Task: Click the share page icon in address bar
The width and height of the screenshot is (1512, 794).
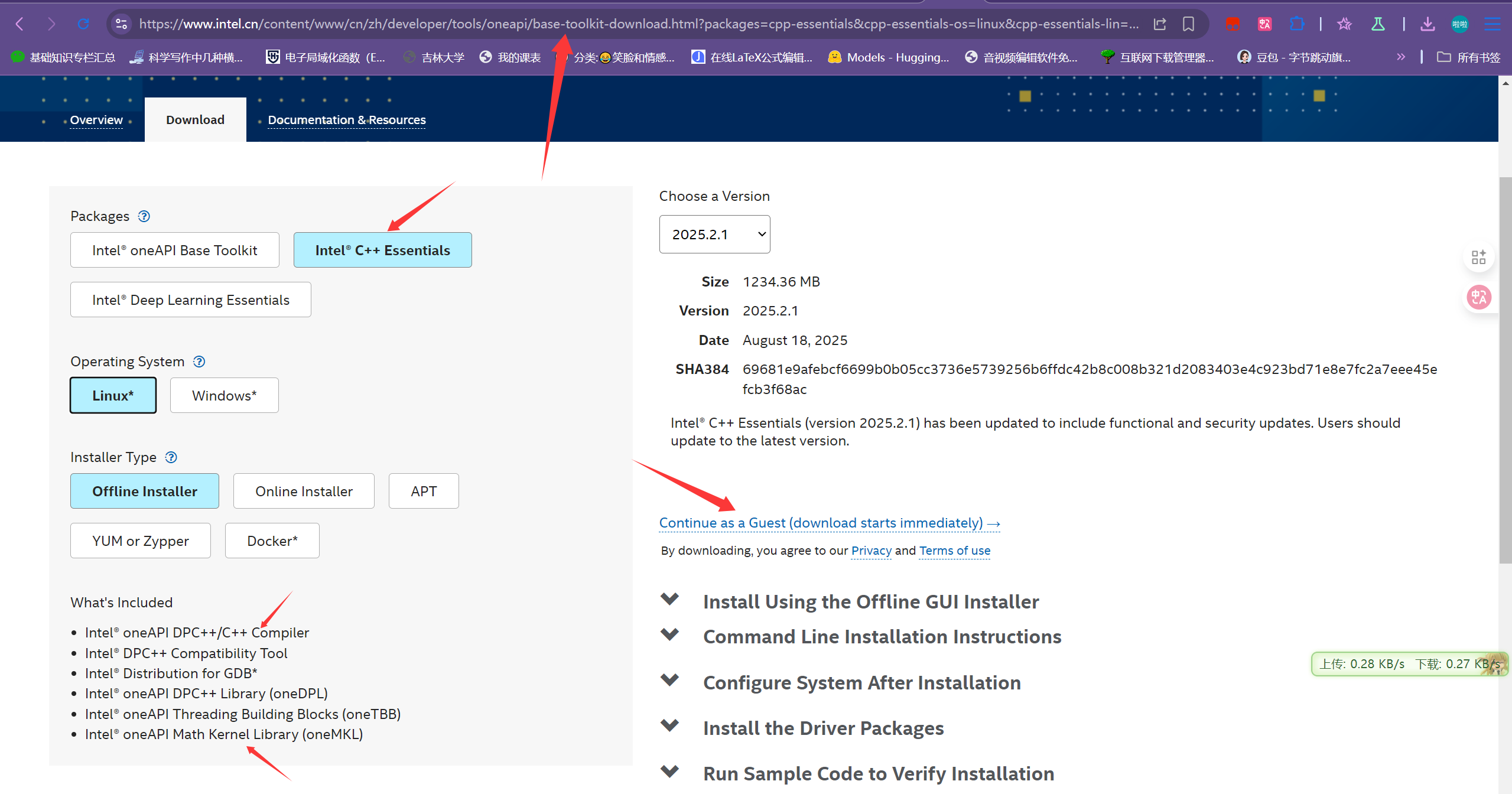Action: click(x=1160, y=24)
